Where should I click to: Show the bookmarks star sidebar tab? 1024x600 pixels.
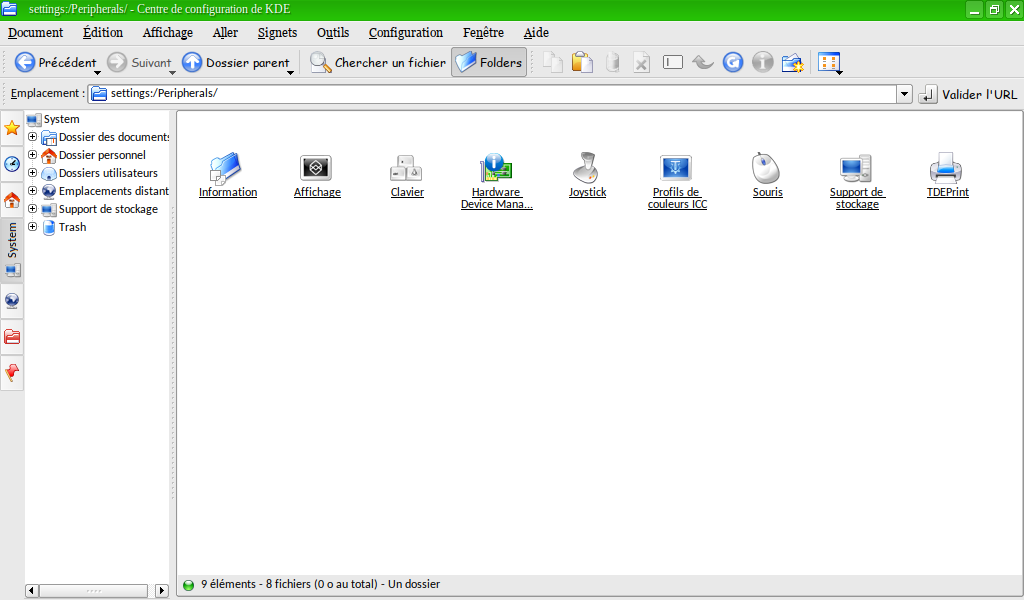[x=12, y=128]
